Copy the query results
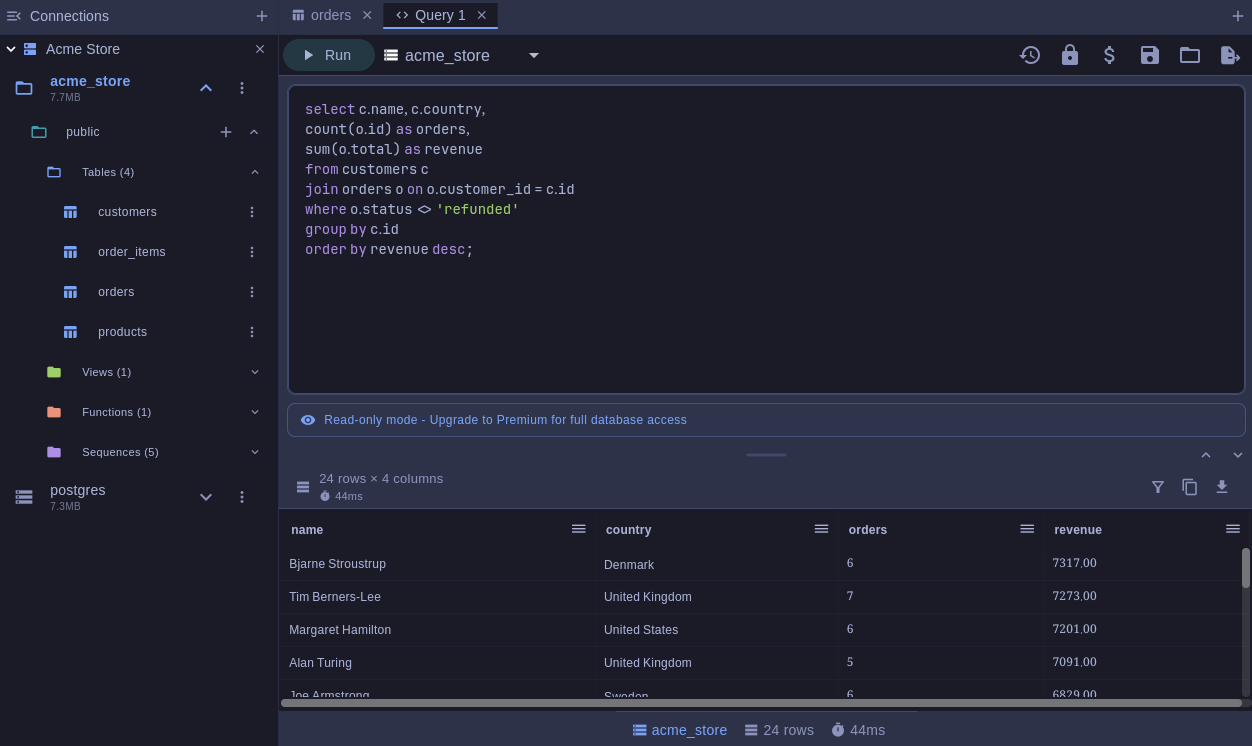Viewport: 1252px width, 746px height. point(1190,487)
